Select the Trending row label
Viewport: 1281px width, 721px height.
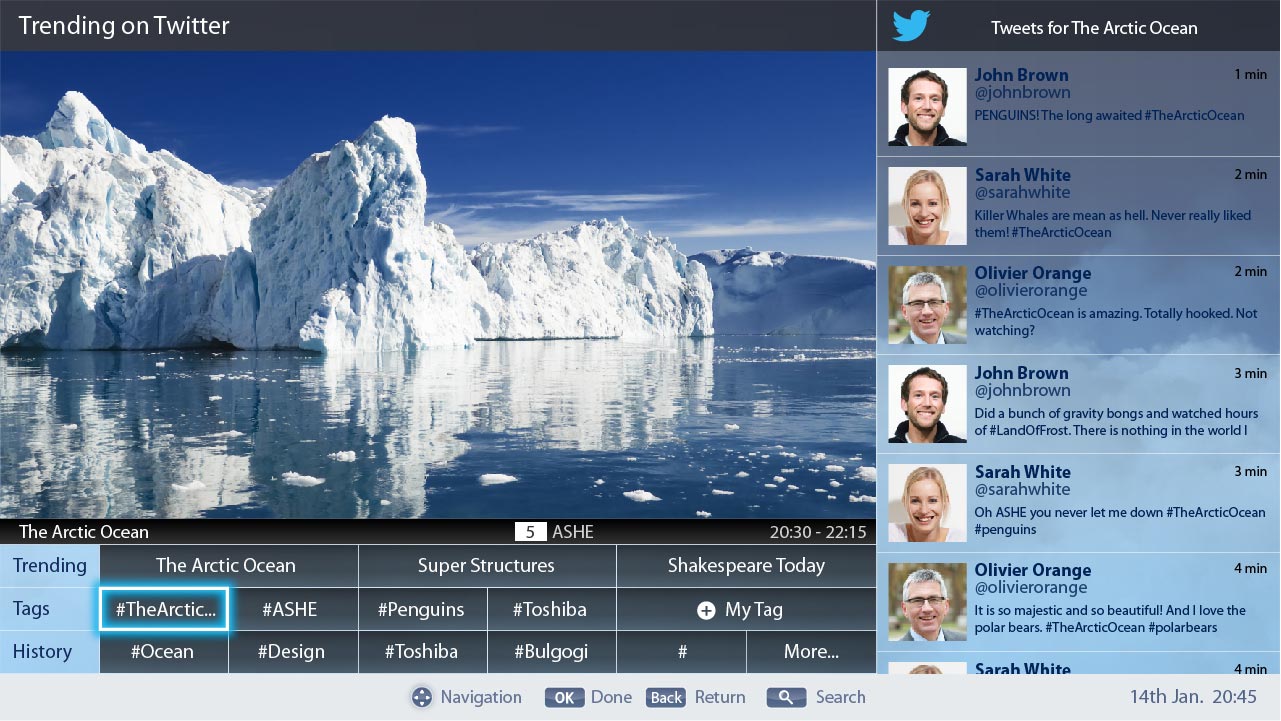[x=50, y=566]
